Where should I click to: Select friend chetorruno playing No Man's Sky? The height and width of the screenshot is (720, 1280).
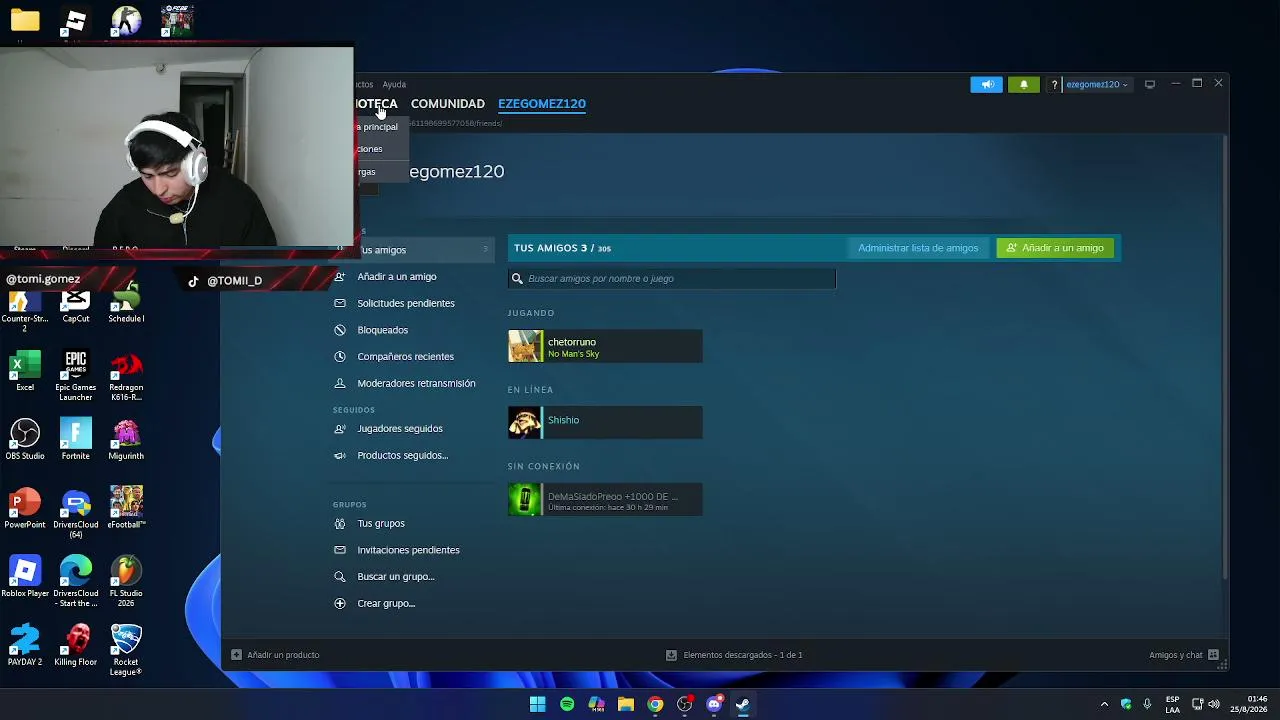(605, 347)
